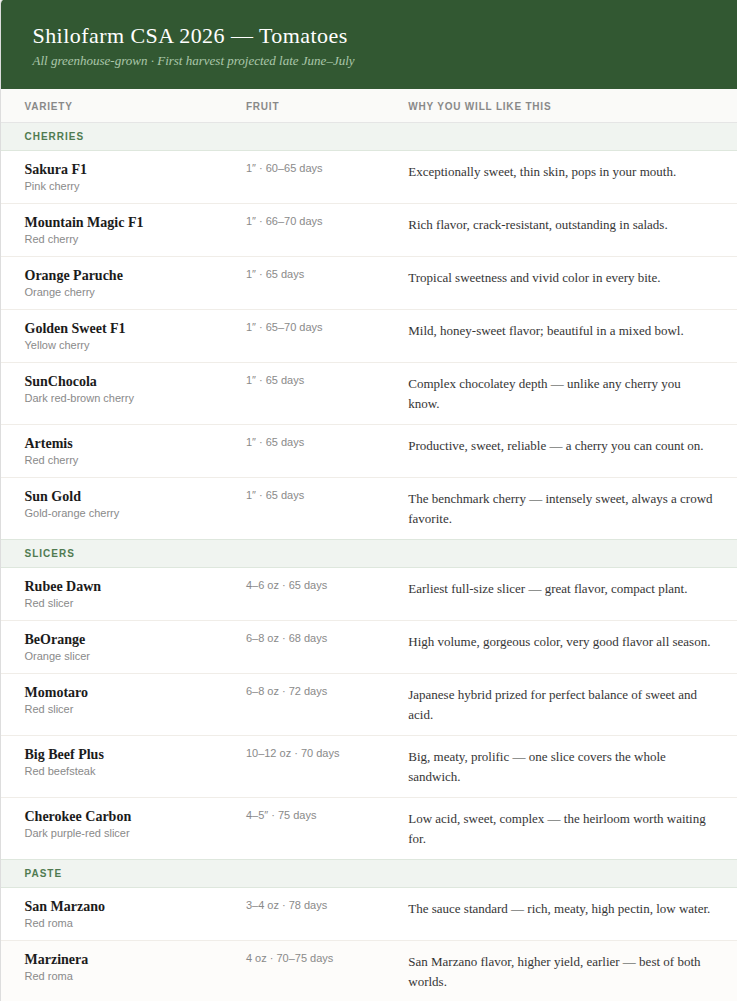Select the SunChocola variety name
The height and width of the screenshot is (1001, 737).
click(x=61, y=381)
